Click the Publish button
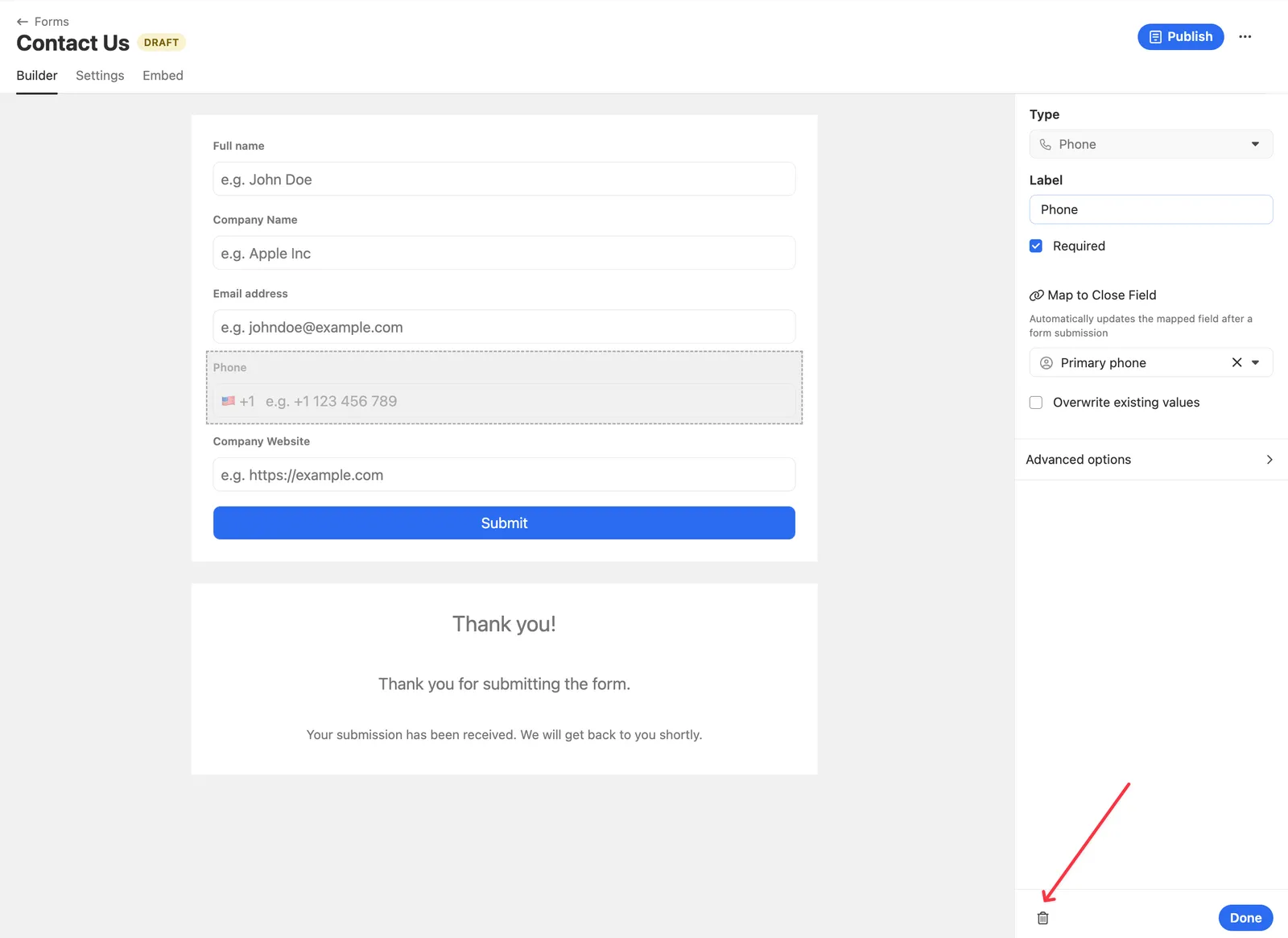1288x938 pixels. tap(1180, 36)
